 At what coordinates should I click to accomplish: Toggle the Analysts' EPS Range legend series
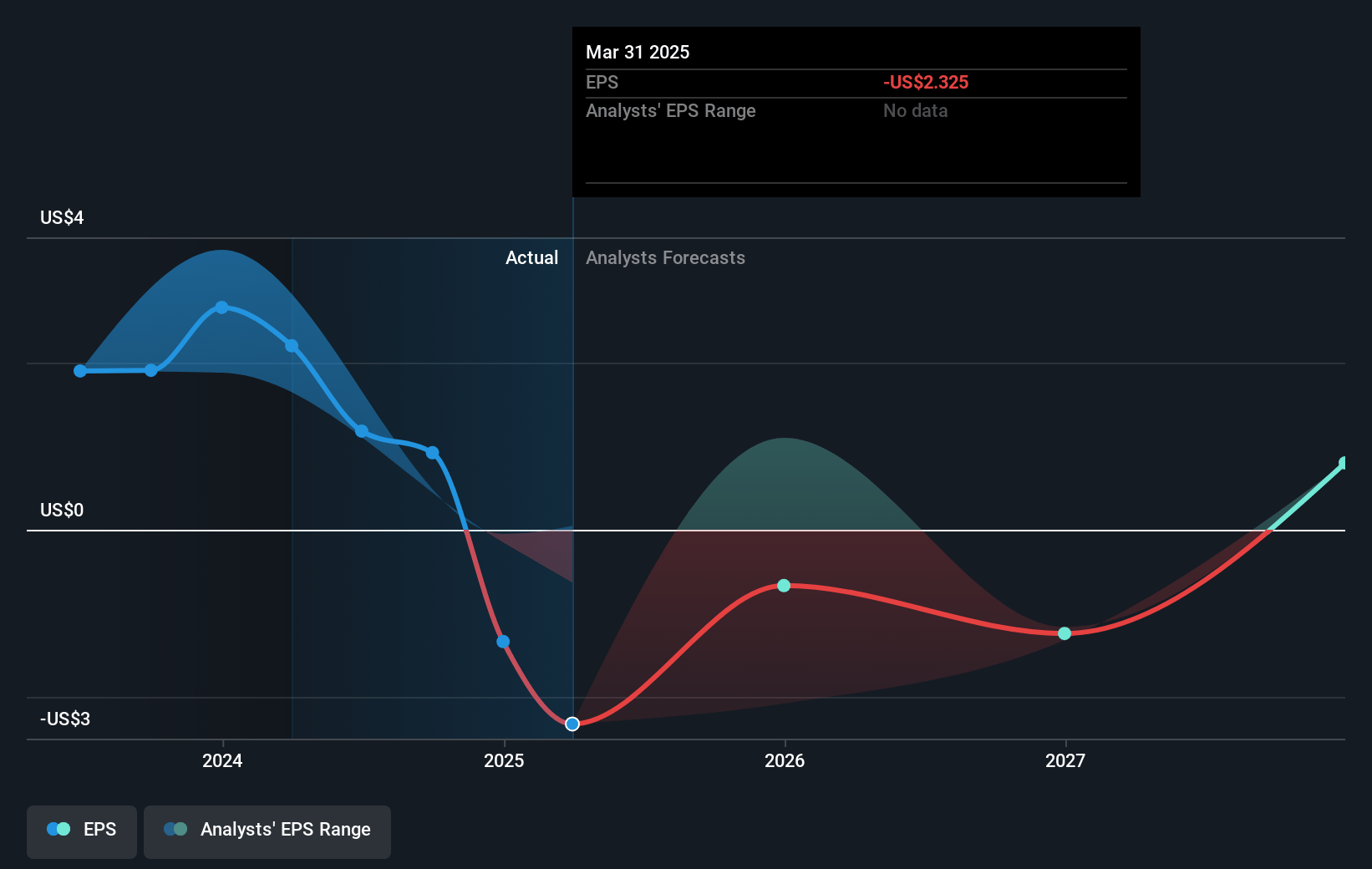tap(267, 831)
